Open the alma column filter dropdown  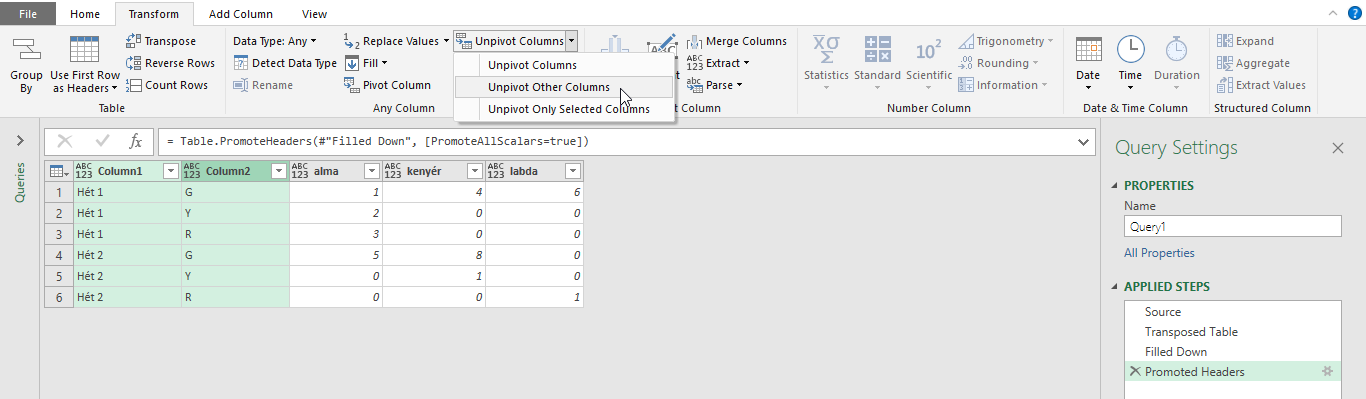click(x=371, y=171)
